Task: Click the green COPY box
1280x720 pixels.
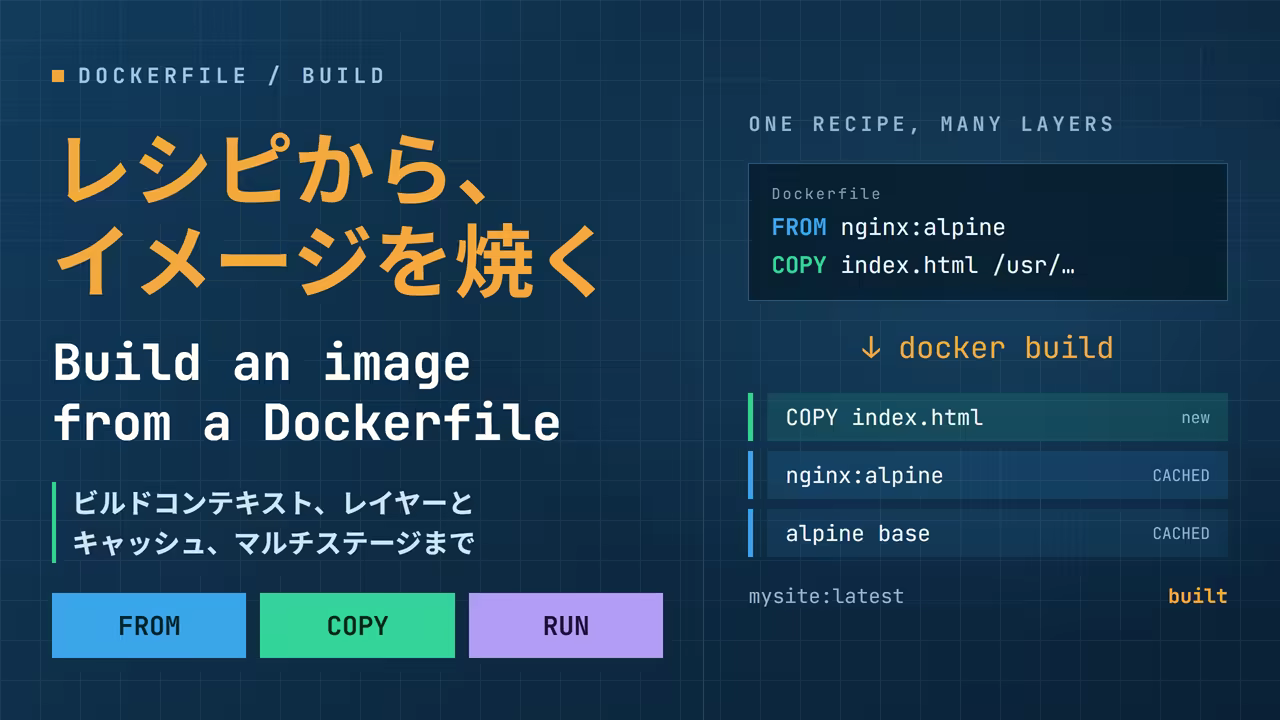Action: click(357, 626)
